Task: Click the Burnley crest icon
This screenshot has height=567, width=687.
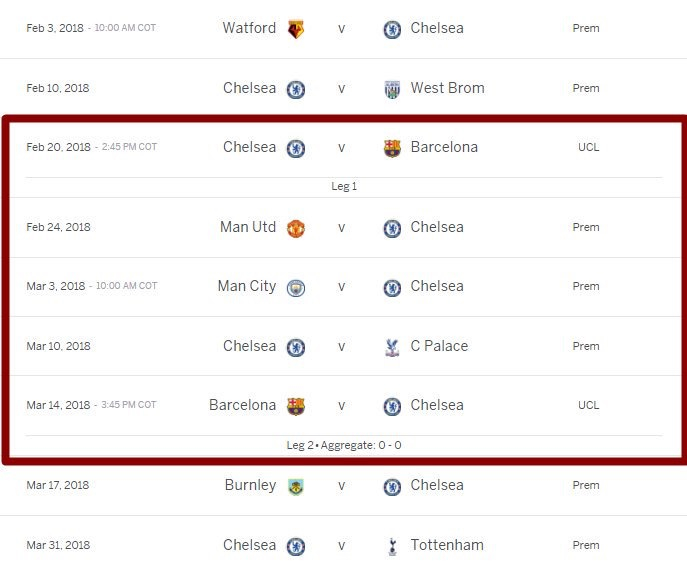Action: (296, 487)
